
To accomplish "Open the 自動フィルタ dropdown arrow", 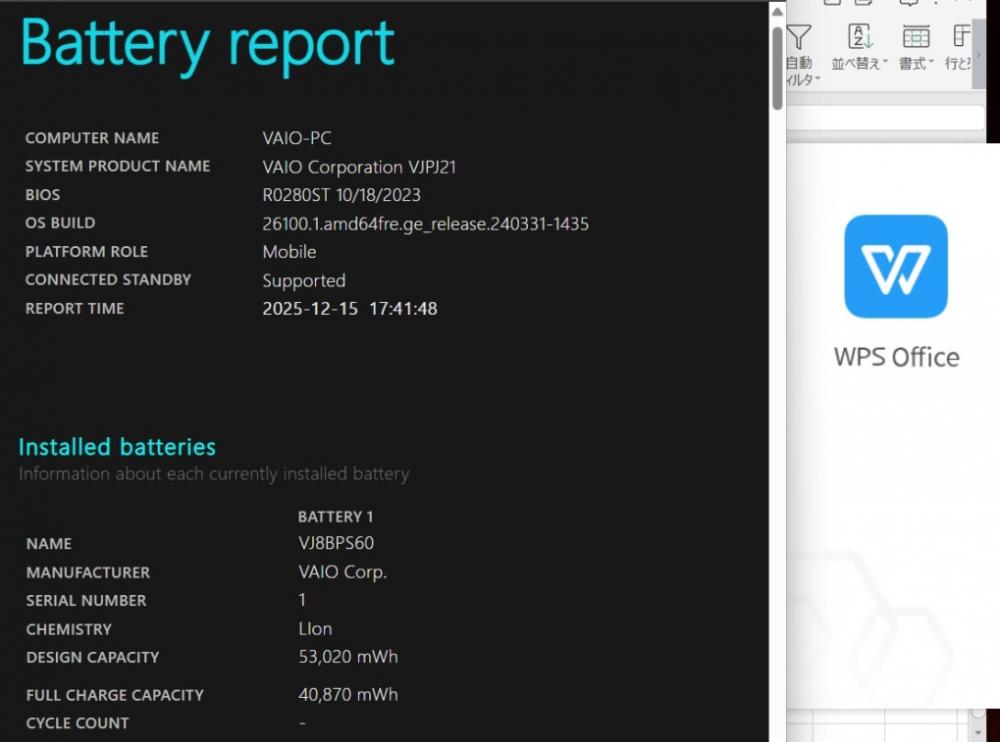I will 818,79.
